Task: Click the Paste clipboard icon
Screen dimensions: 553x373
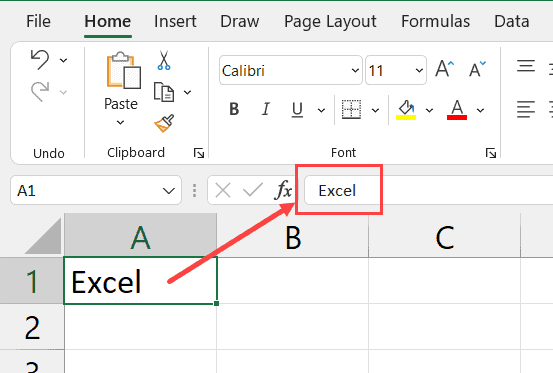Action: coord(123,71)
